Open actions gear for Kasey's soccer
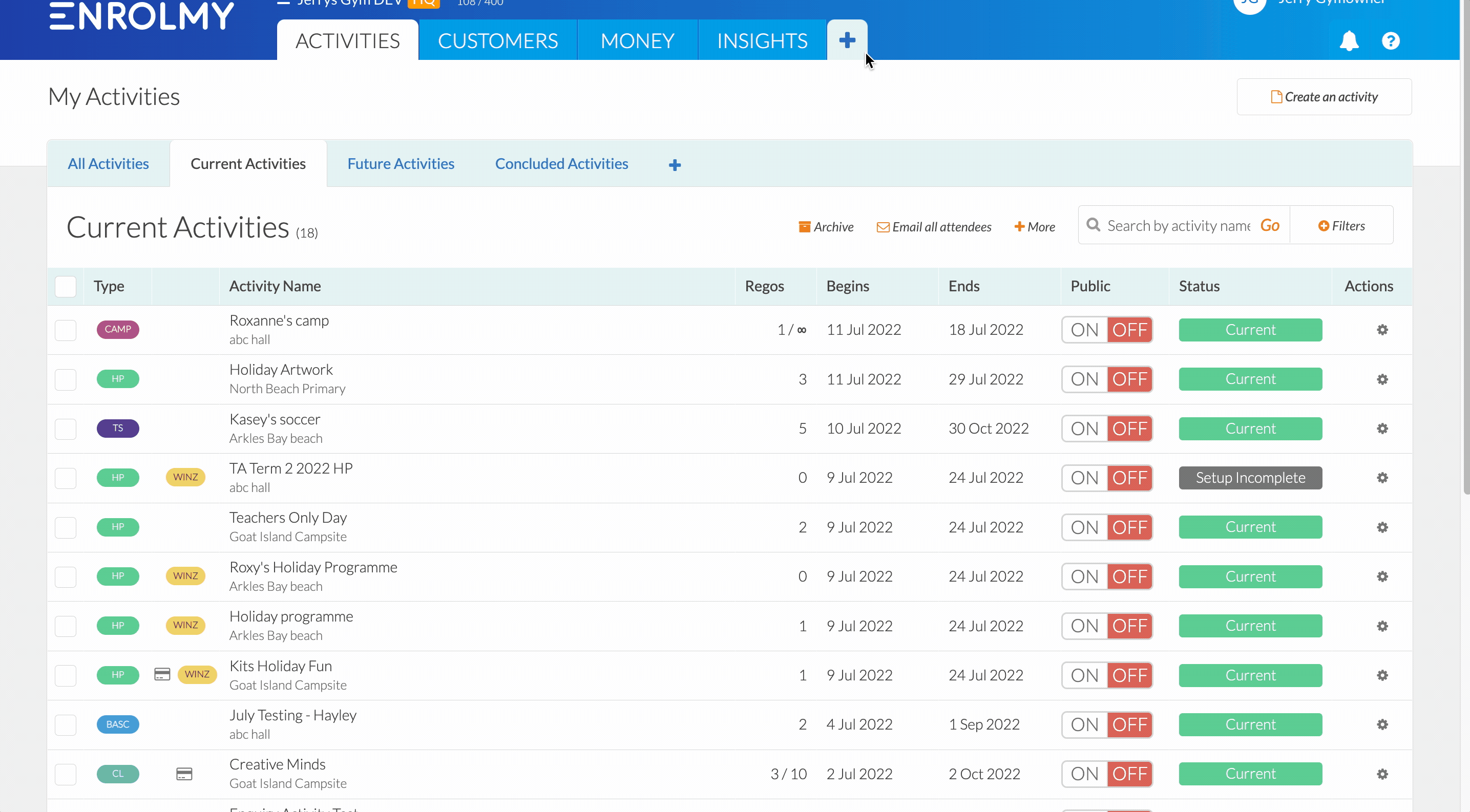1470x812 pixels. [1382, 428]
